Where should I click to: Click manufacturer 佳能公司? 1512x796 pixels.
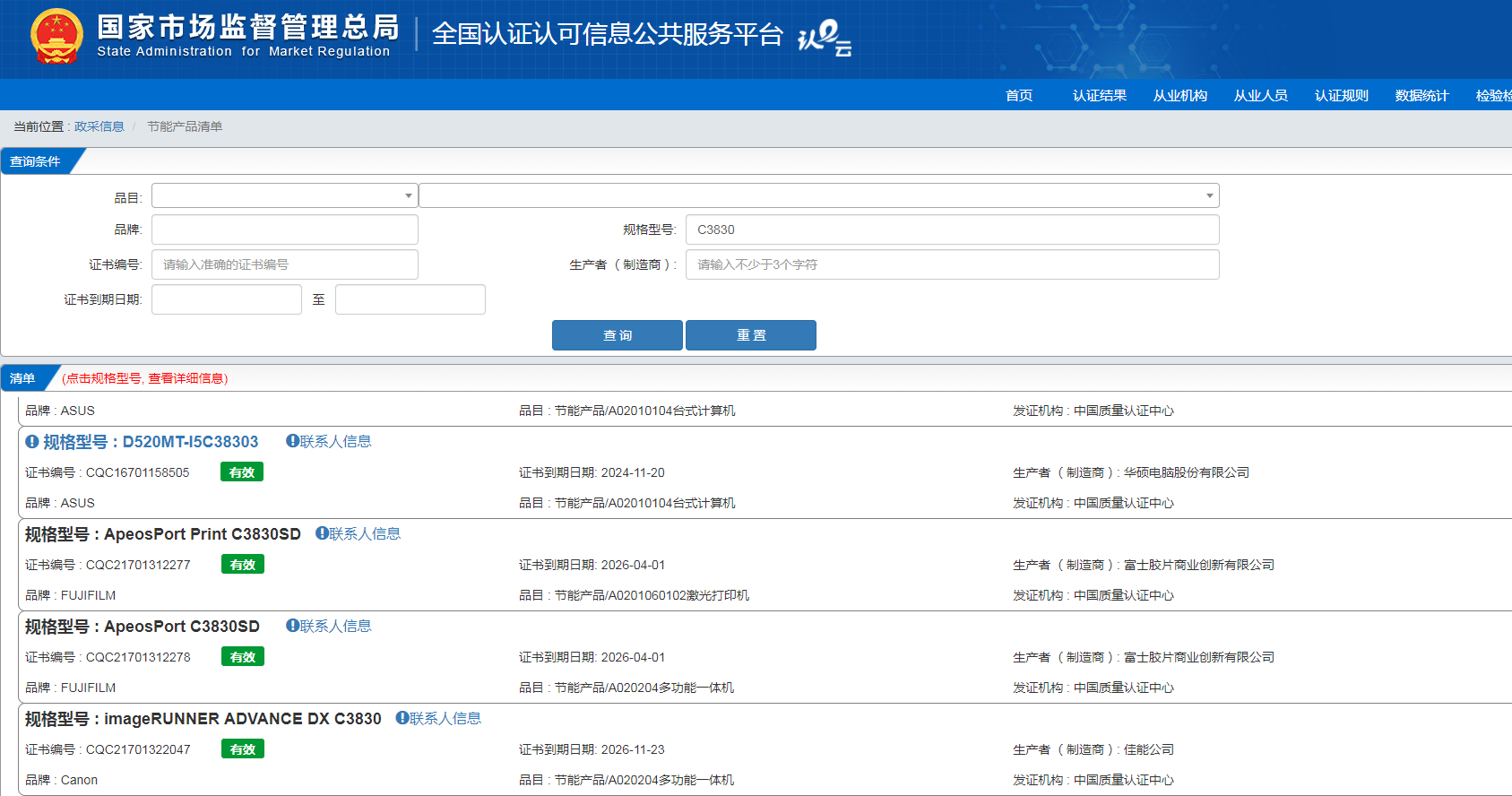[1149, 749]
